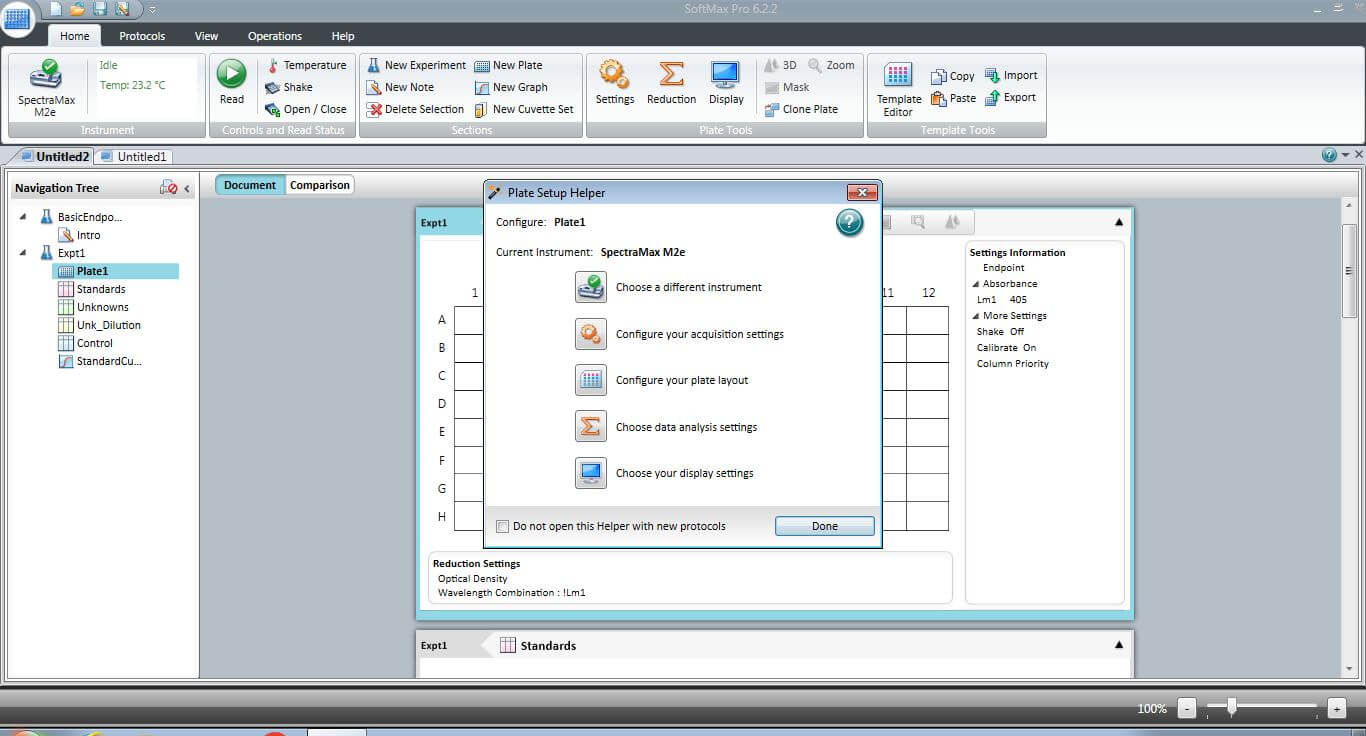This screenshot has height=736, width=1366.
Task: Select the SpectraMax M2e instrument icon
Action: (46, 77)
